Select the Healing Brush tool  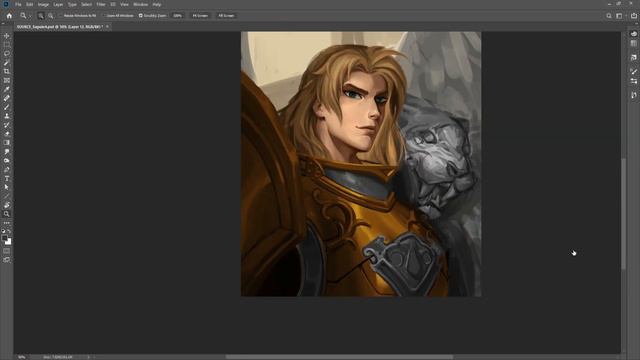coord(7,98)
